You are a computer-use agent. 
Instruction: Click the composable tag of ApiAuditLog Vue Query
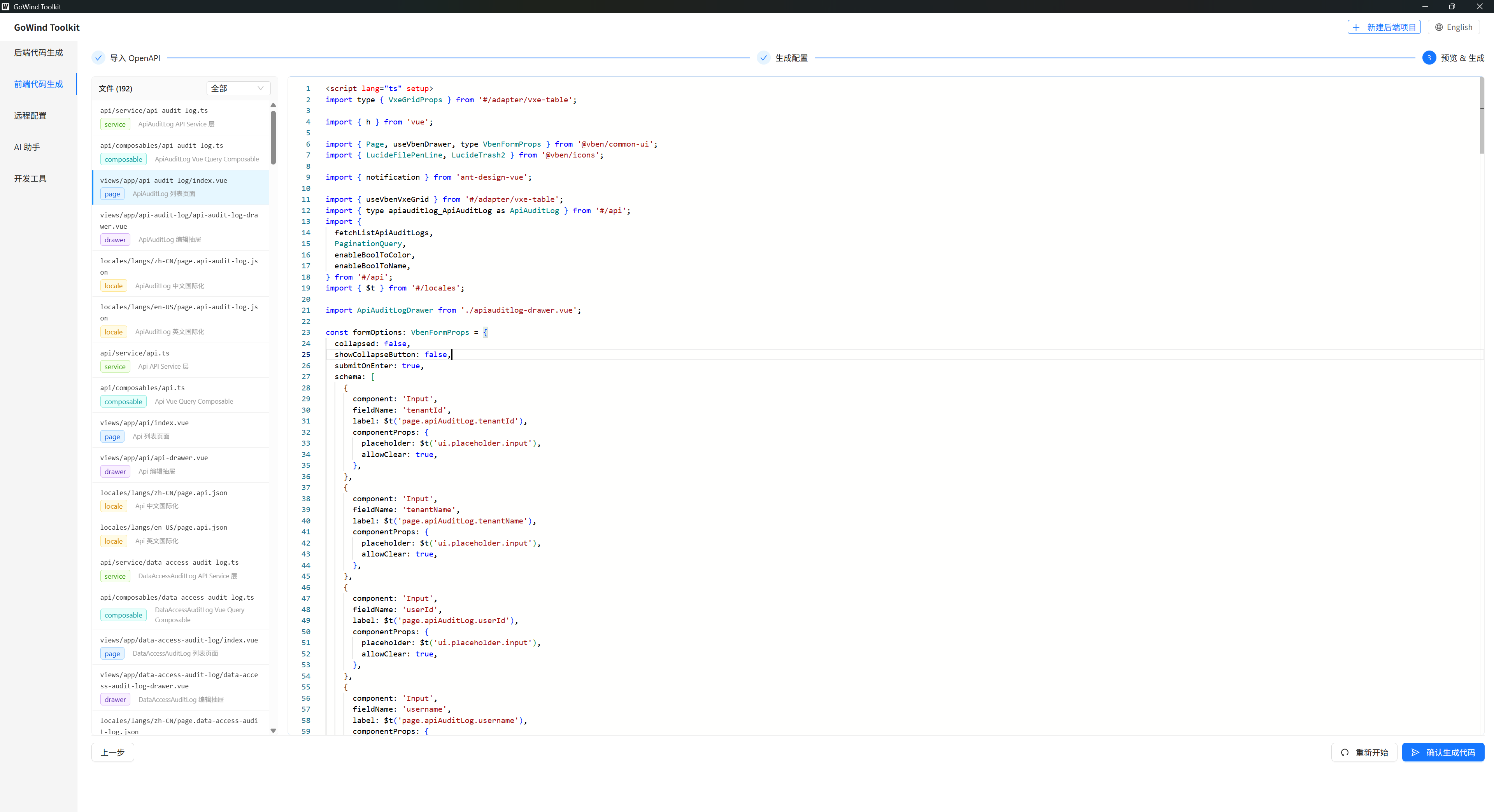coord(123,159)
